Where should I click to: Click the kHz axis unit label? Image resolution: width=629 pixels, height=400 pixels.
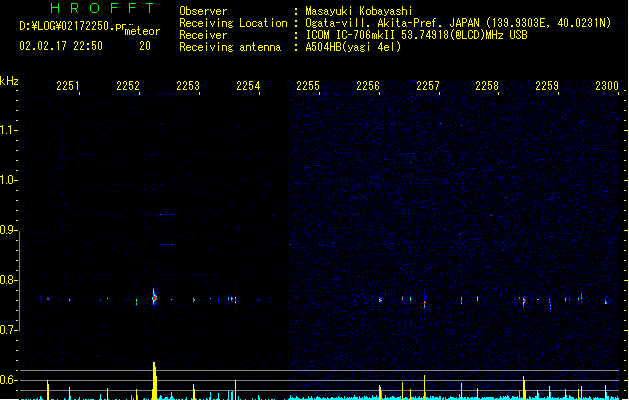pyautogui.click(x=9, y=81)
